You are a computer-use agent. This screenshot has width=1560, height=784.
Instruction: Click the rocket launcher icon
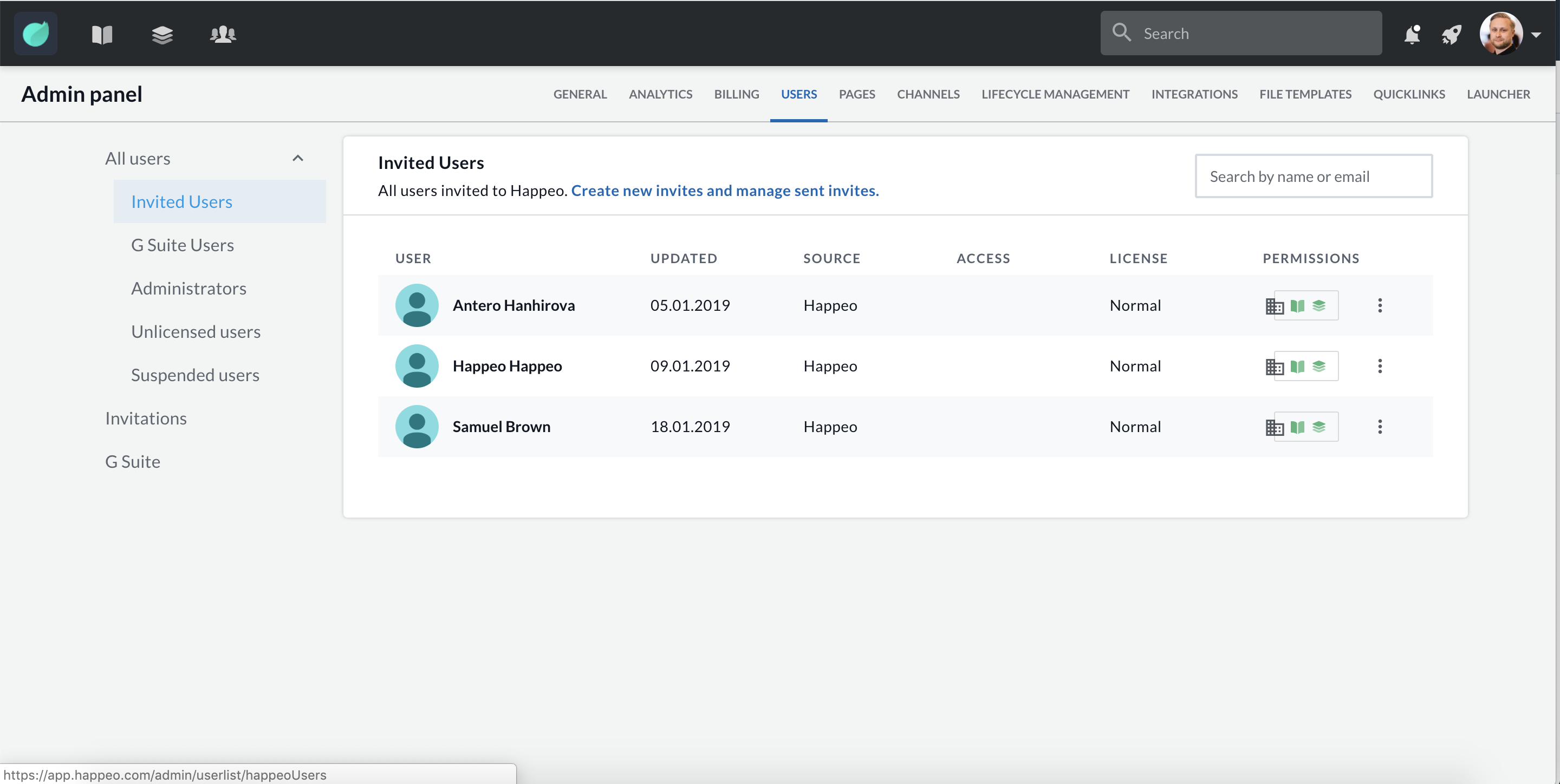tap(1451, 35)
